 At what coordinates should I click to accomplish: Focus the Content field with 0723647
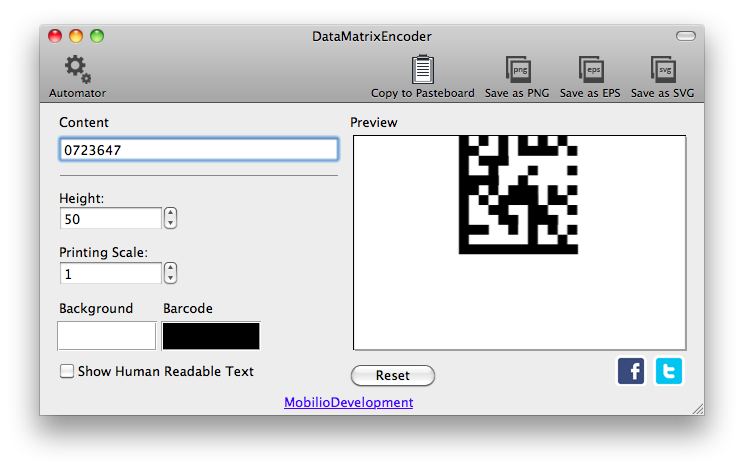coord(199,150)
